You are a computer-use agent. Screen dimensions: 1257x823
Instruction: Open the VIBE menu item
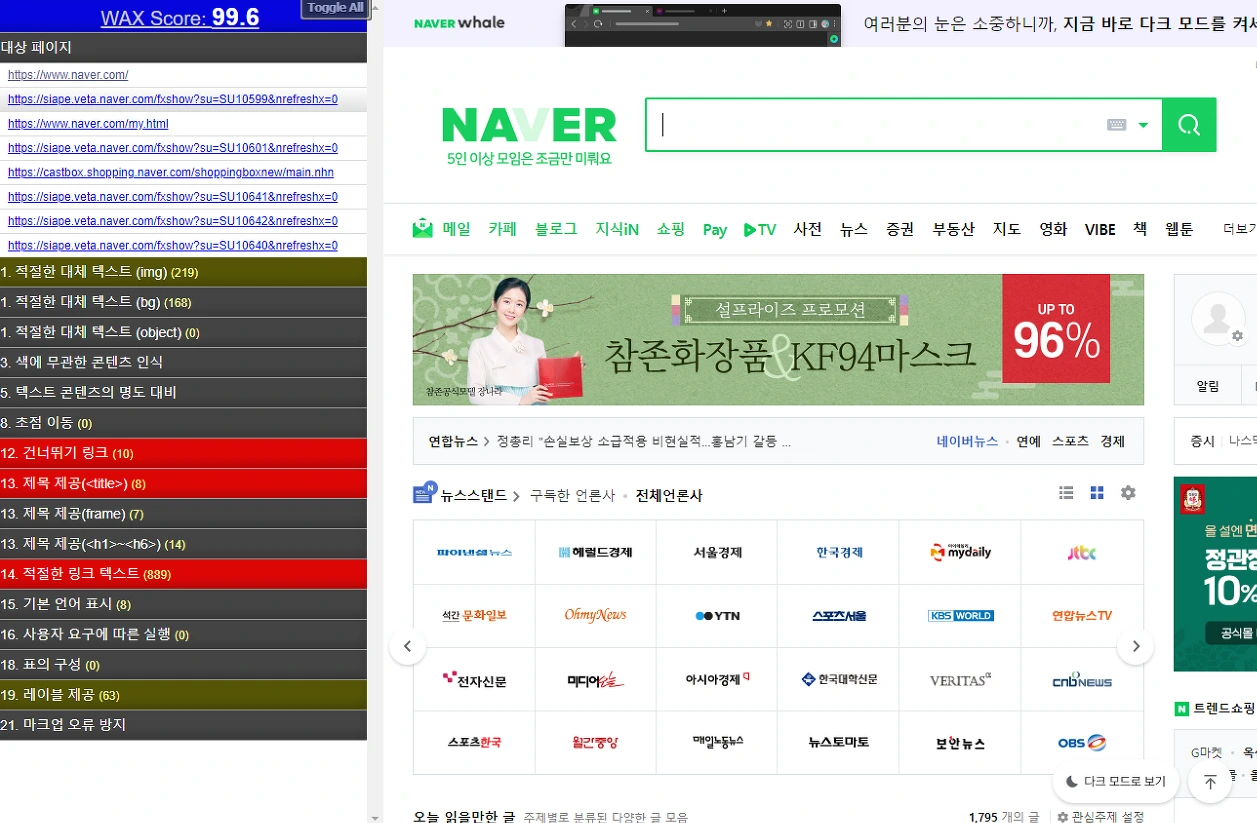(1100, 229)
